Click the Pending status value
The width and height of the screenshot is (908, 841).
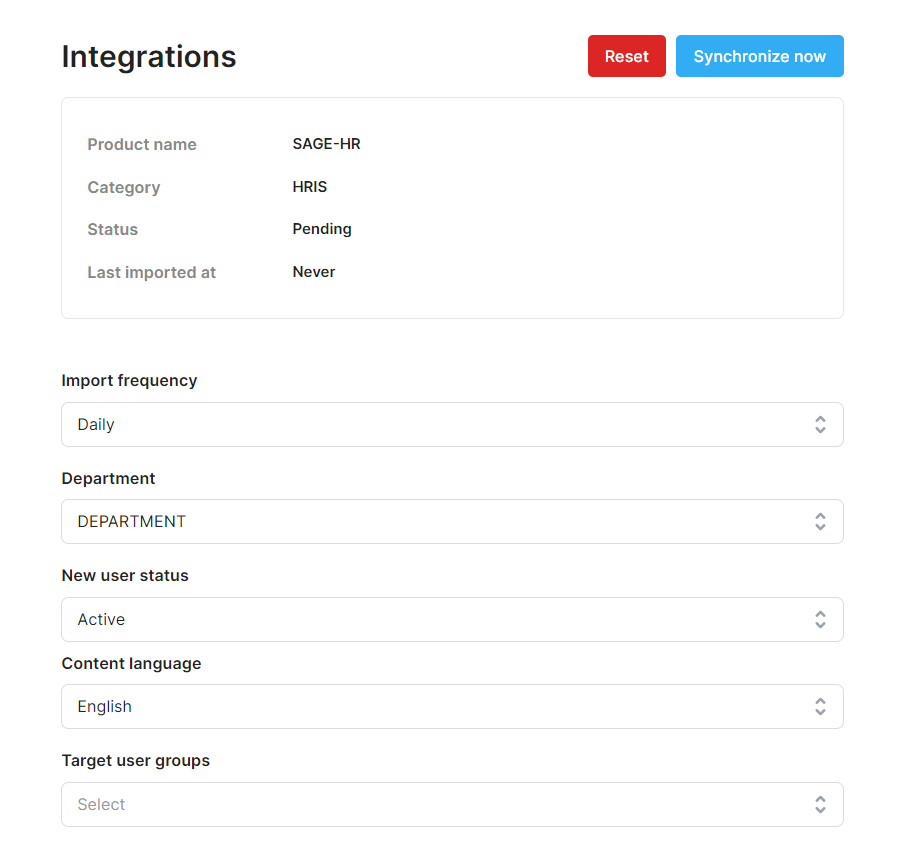322,229
